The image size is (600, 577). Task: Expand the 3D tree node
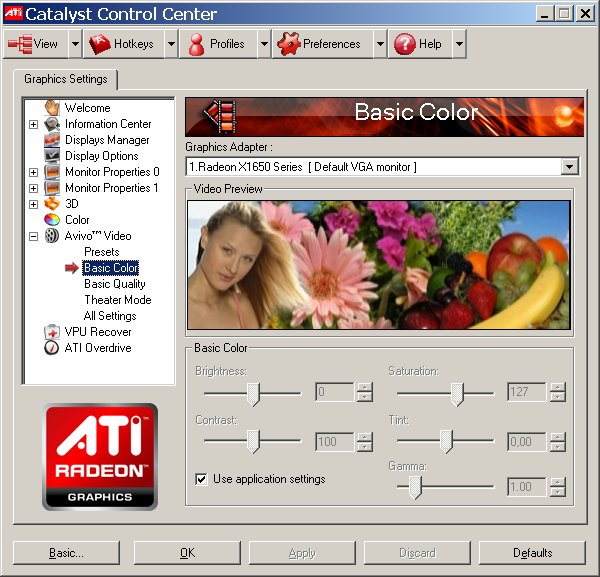point(34,204)
